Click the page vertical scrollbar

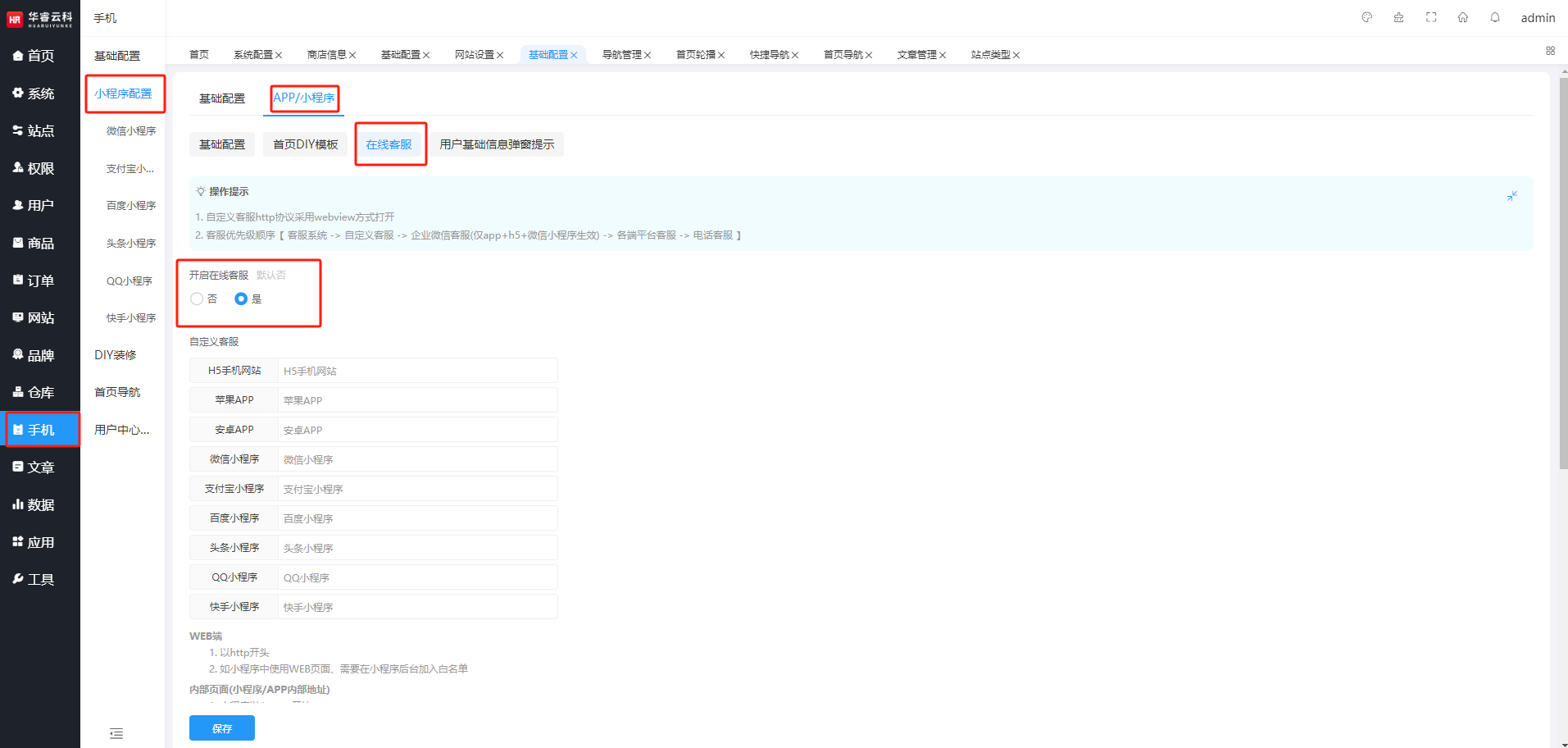1563,271
